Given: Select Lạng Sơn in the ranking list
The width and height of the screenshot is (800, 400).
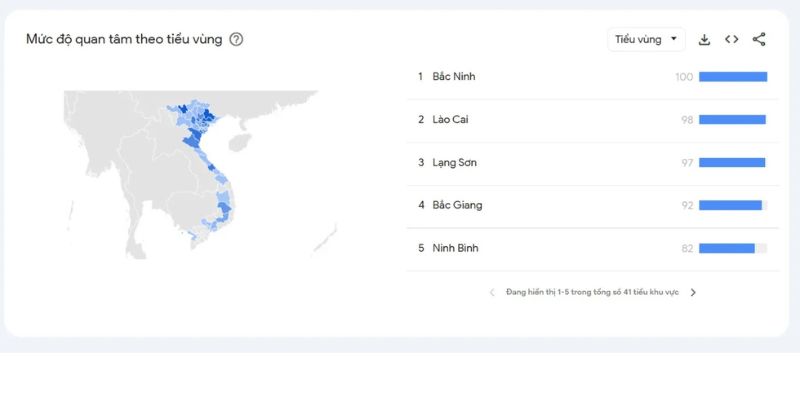Looking at the screenshot, I should tap(592, 162).
